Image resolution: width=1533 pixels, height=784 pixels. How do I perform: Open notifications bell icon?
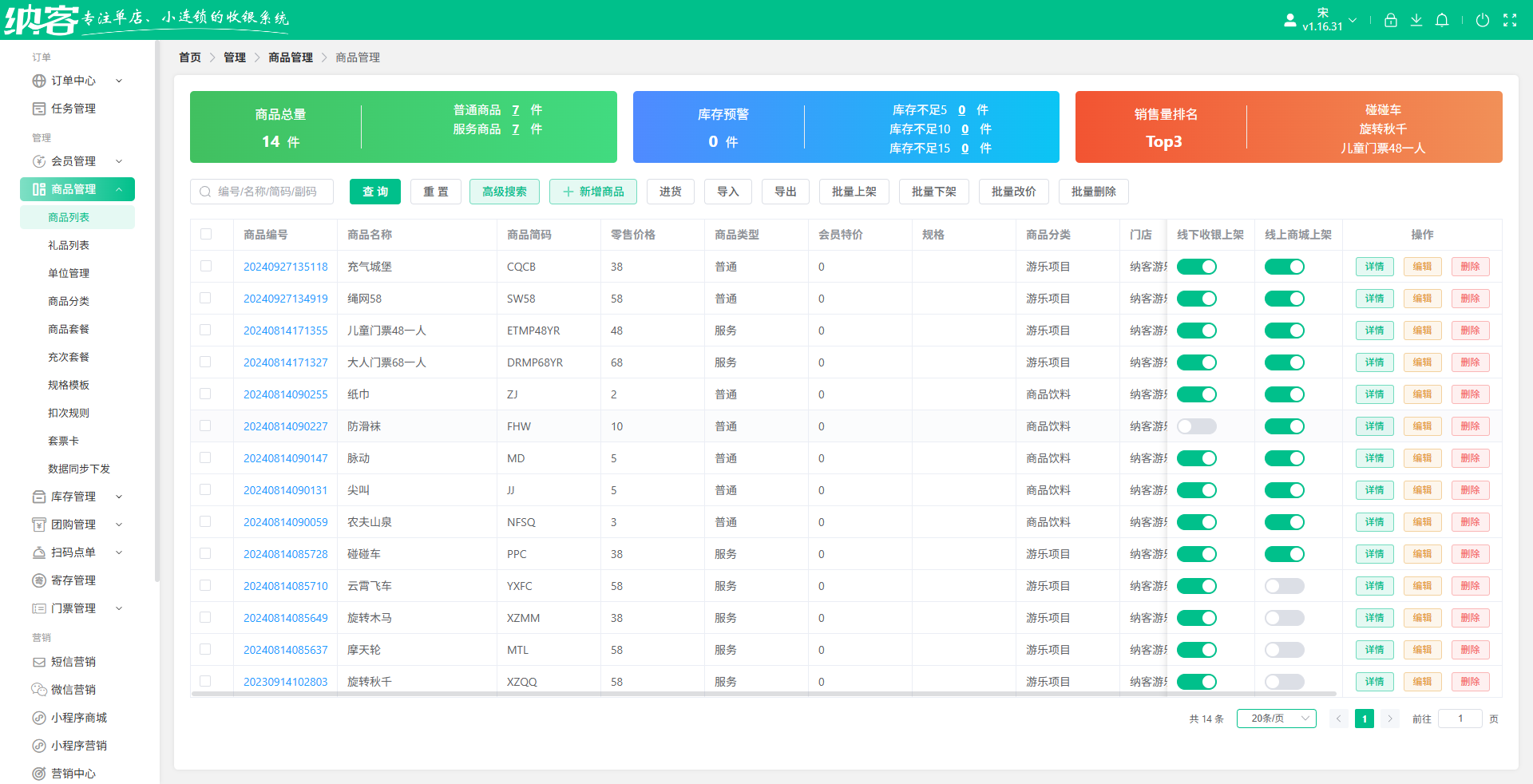(1442, 21)
